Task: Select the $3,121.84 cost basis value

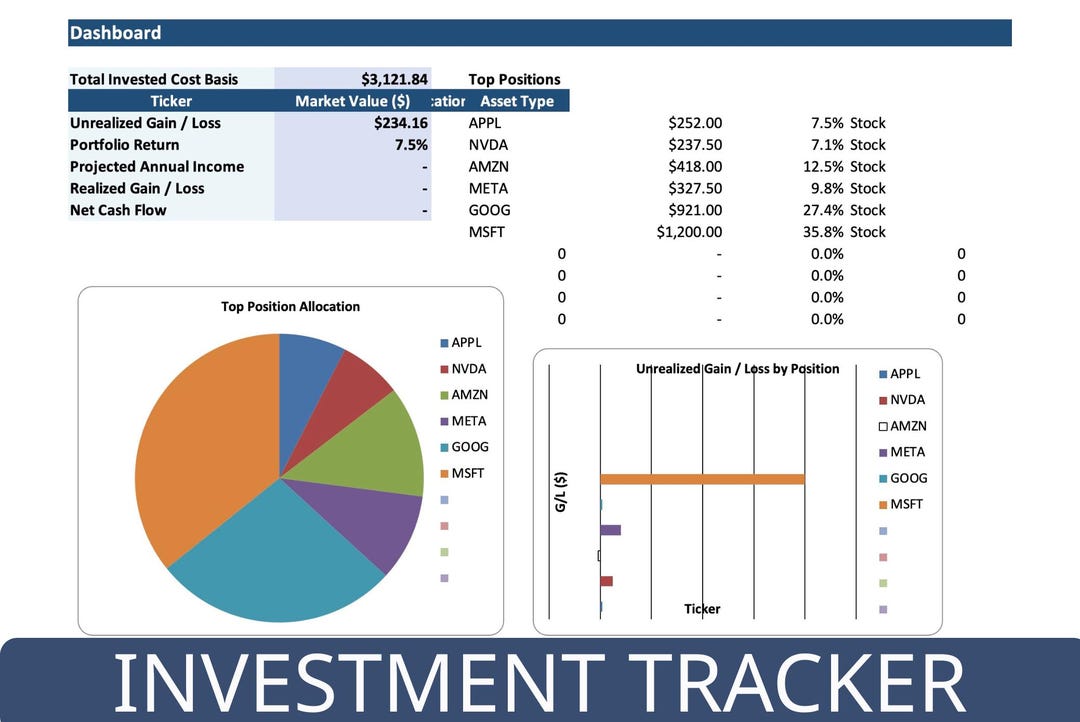Action: (394, 79)
